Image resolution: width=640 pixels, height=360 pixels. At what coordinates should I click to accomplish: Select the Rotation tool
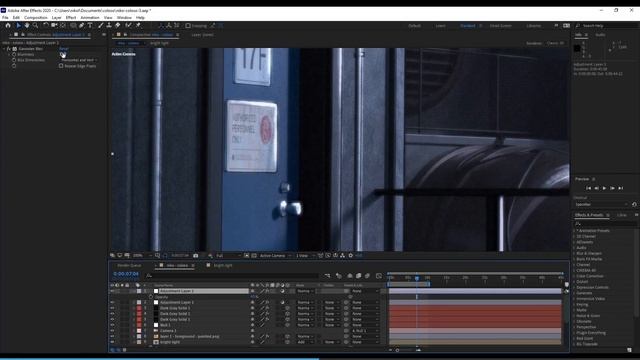click(x=46, y=25)
